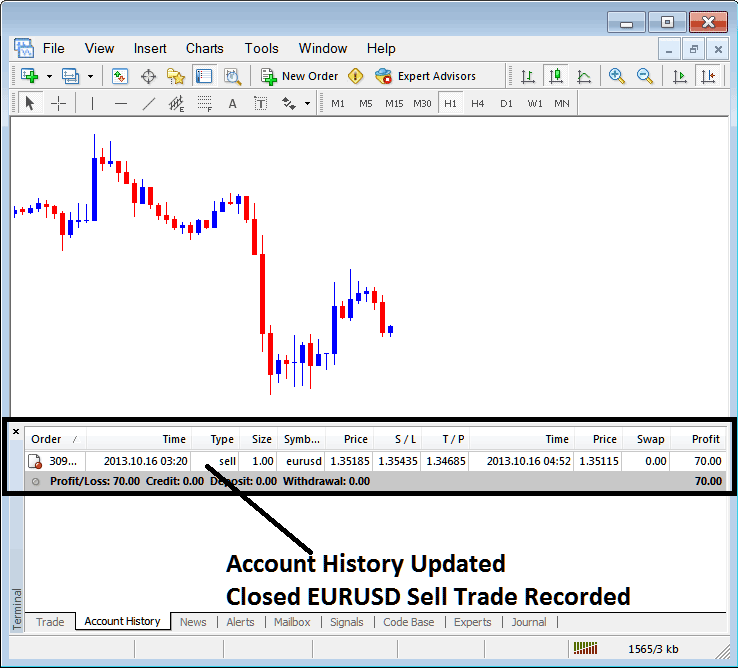This screenshot has height=668, width=738.
Task: Toggle the Auto Scroll chart button
Action: point(680,76)
